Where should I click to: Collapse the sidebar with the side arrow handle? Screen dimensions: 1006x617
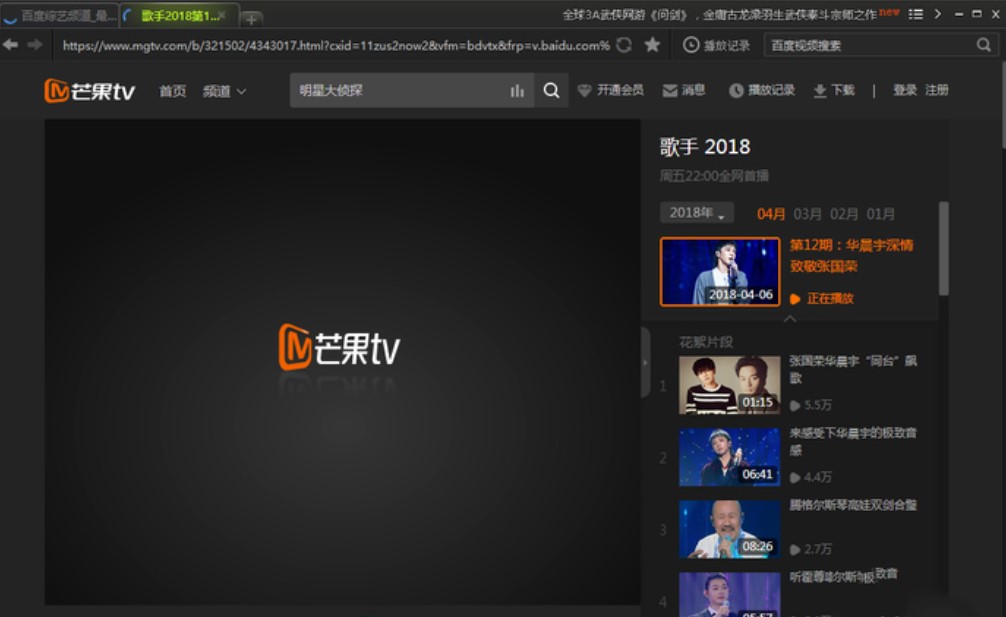tap(645, 362)
